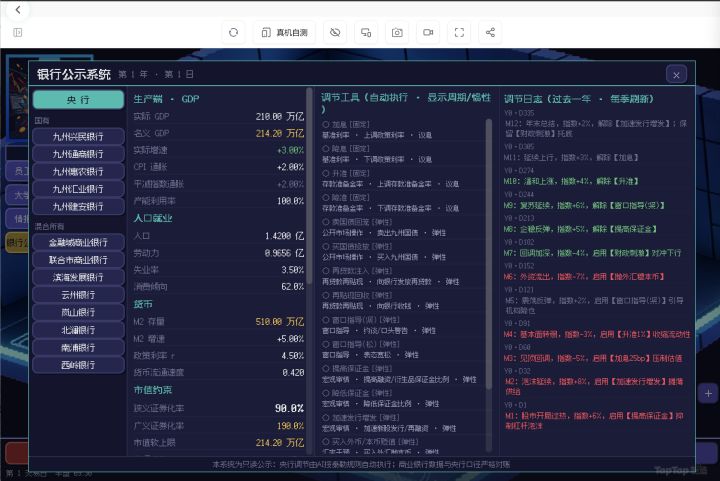Viewport: 720px width, 481px height.
Task: Click the 加速发行增发 radio circle
Action: coord(326,418)
